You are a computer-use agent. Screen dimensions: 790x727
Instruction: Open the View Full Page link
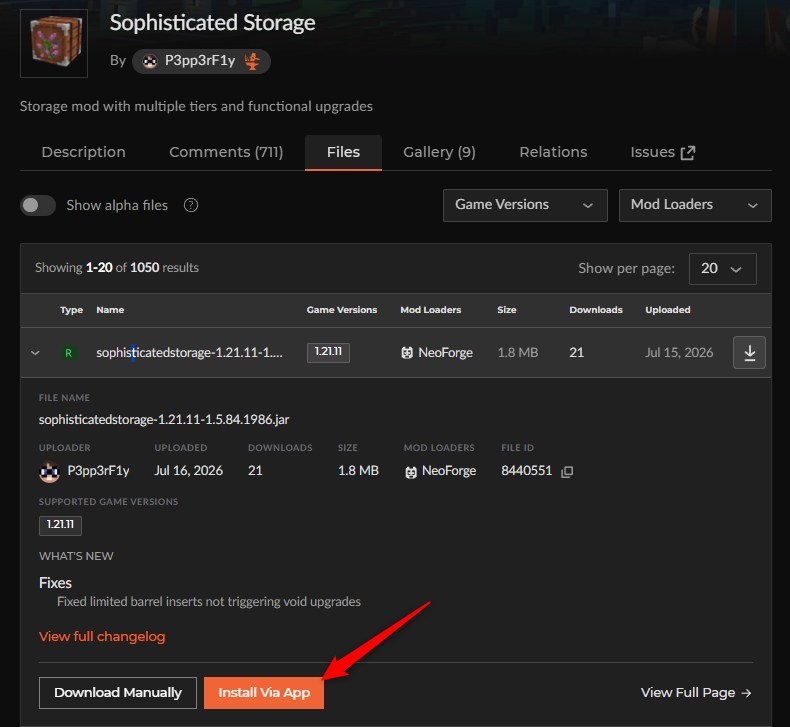(x=696, y=693)
